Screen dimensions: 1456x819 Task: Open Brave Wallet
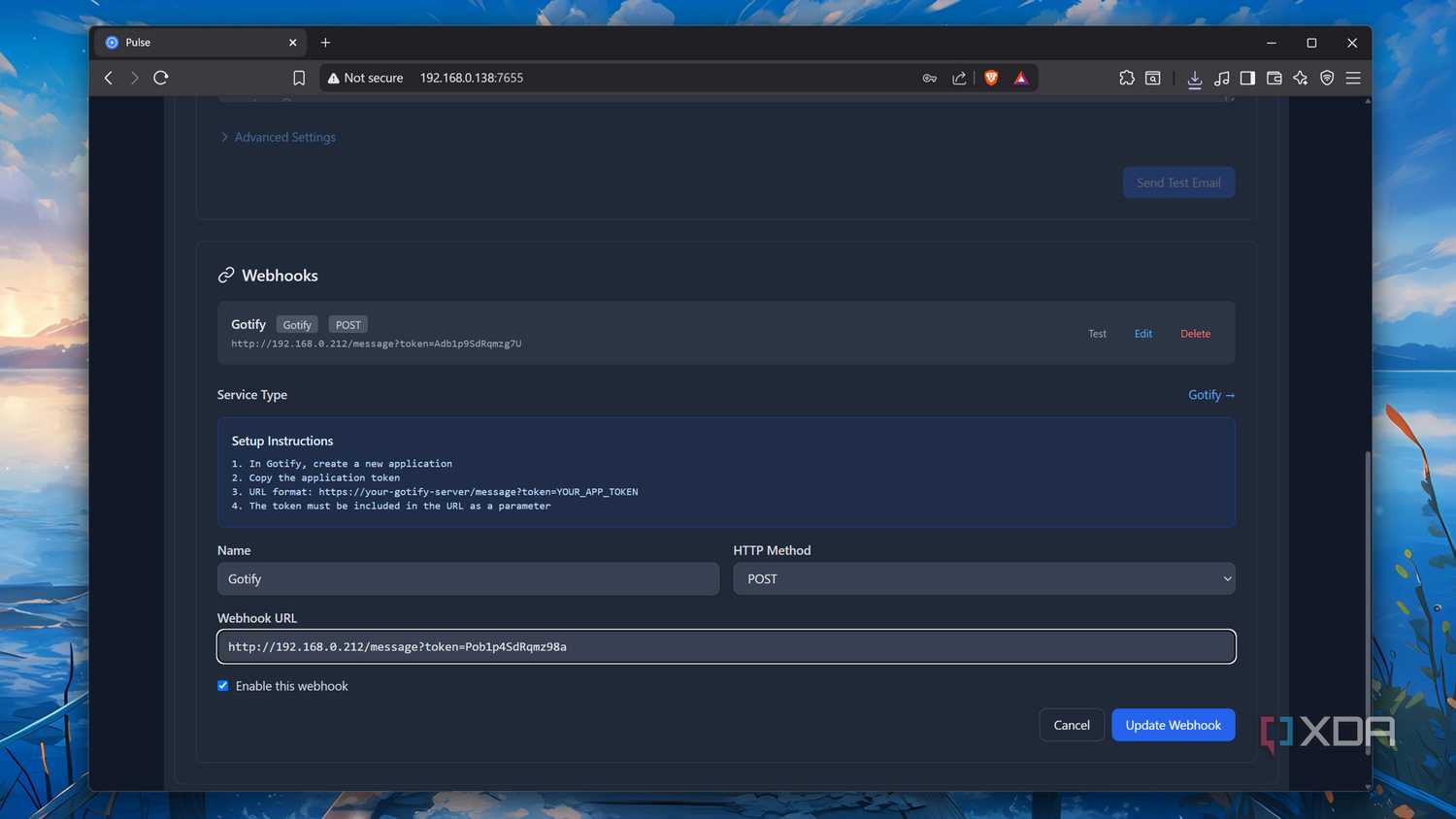pyautogui.click(x=1274, y=78)
